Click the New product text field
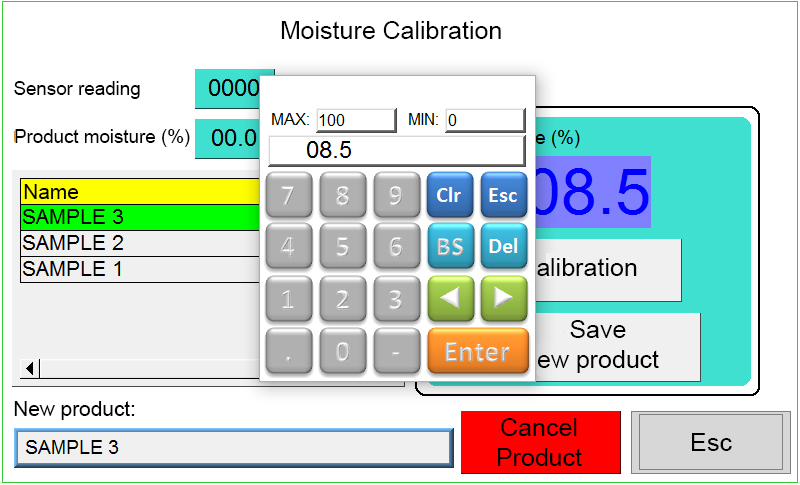Image resolution: width=800 pixels, height=485 pixels. point(233,447)
